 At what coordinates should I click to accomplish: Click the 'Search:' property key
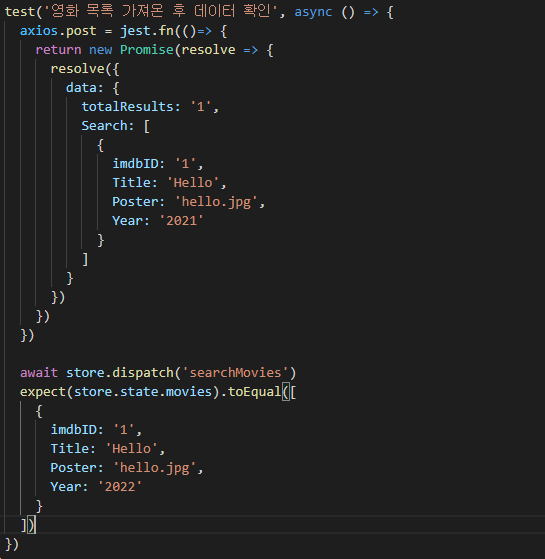point(108,125)
